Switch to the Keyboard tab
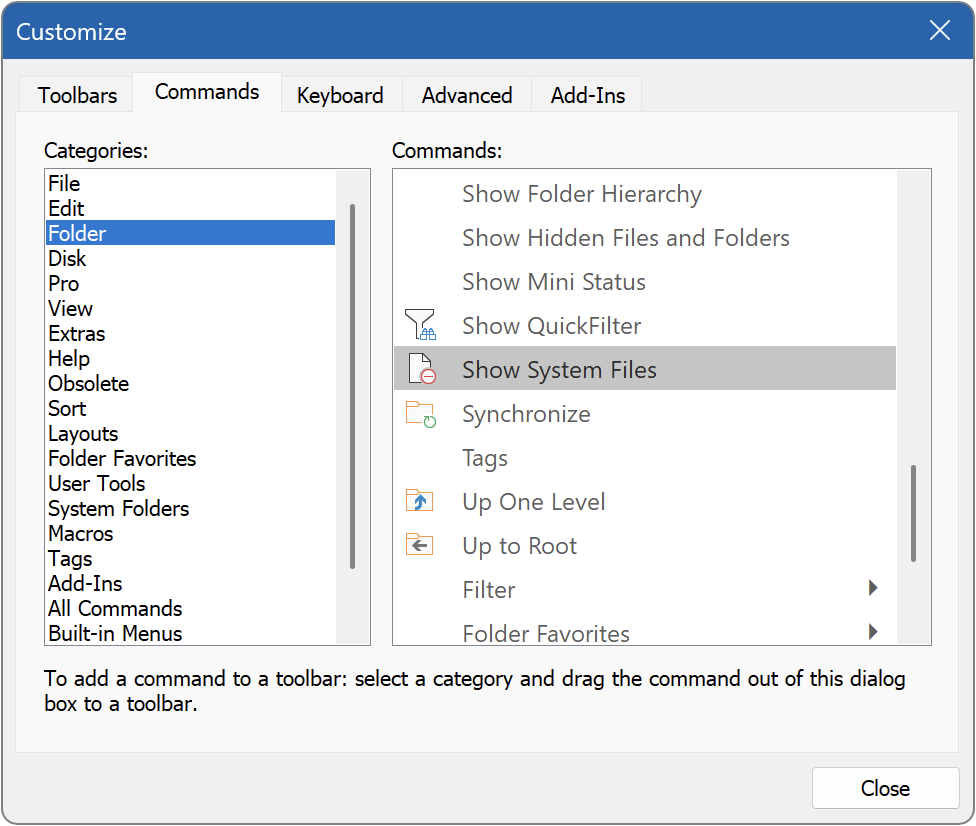Screen dimensions: 976x826 tap(340, 95)
